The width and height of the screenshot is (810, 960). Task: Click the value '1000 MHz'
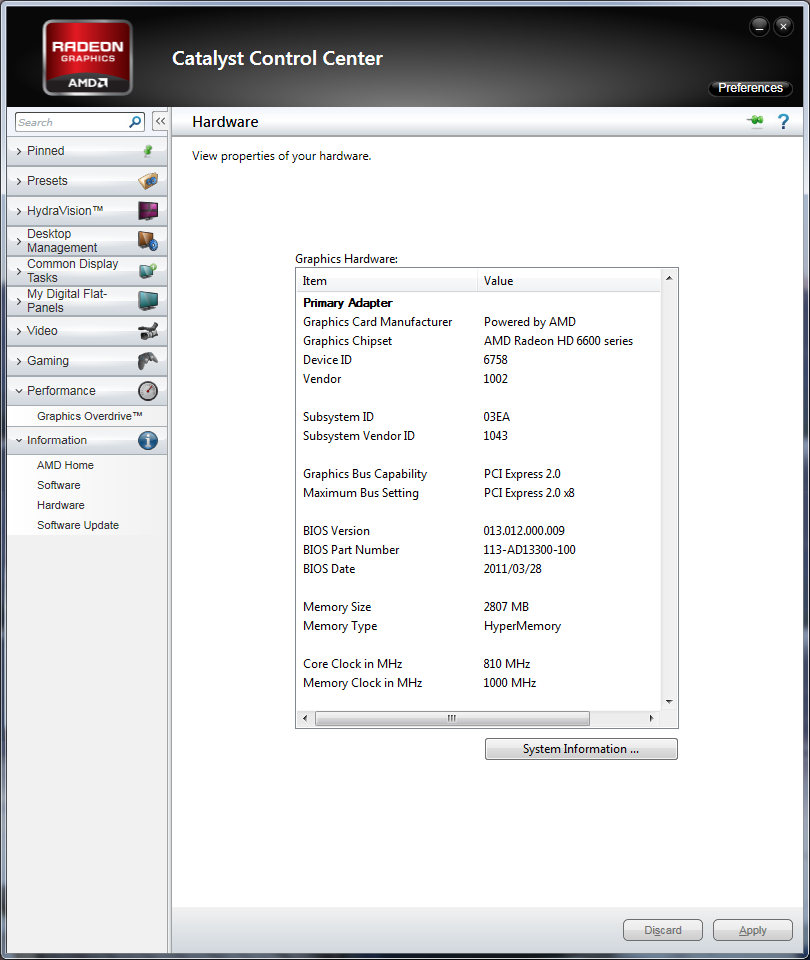click(509, 683)
